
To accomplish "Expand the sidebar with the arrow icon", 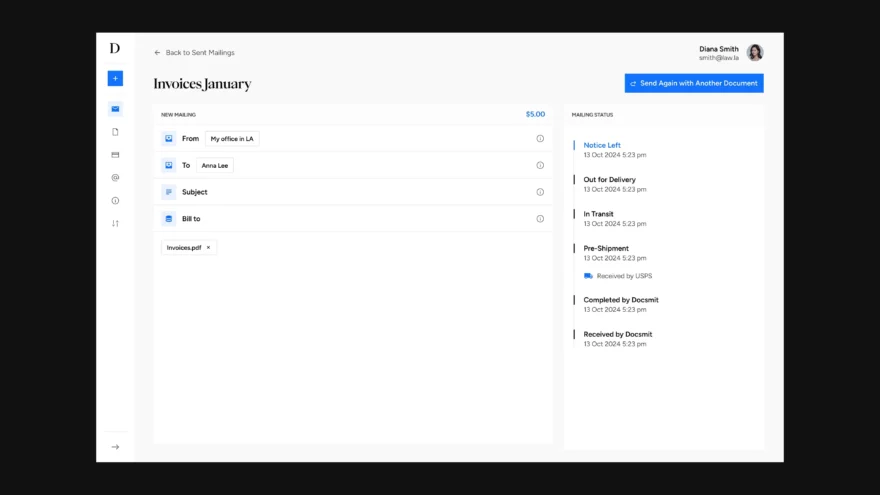I will pos(115,447).
